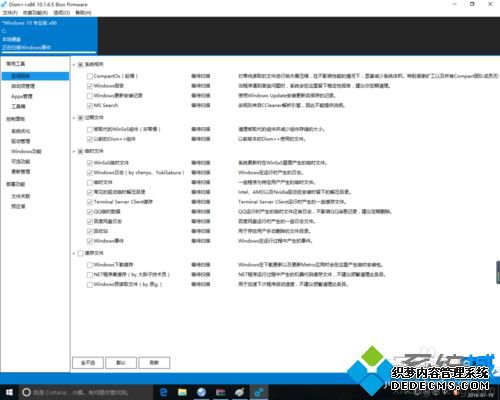
Task: Open 系统优化 in the sidebar
Action: (21, 131)
